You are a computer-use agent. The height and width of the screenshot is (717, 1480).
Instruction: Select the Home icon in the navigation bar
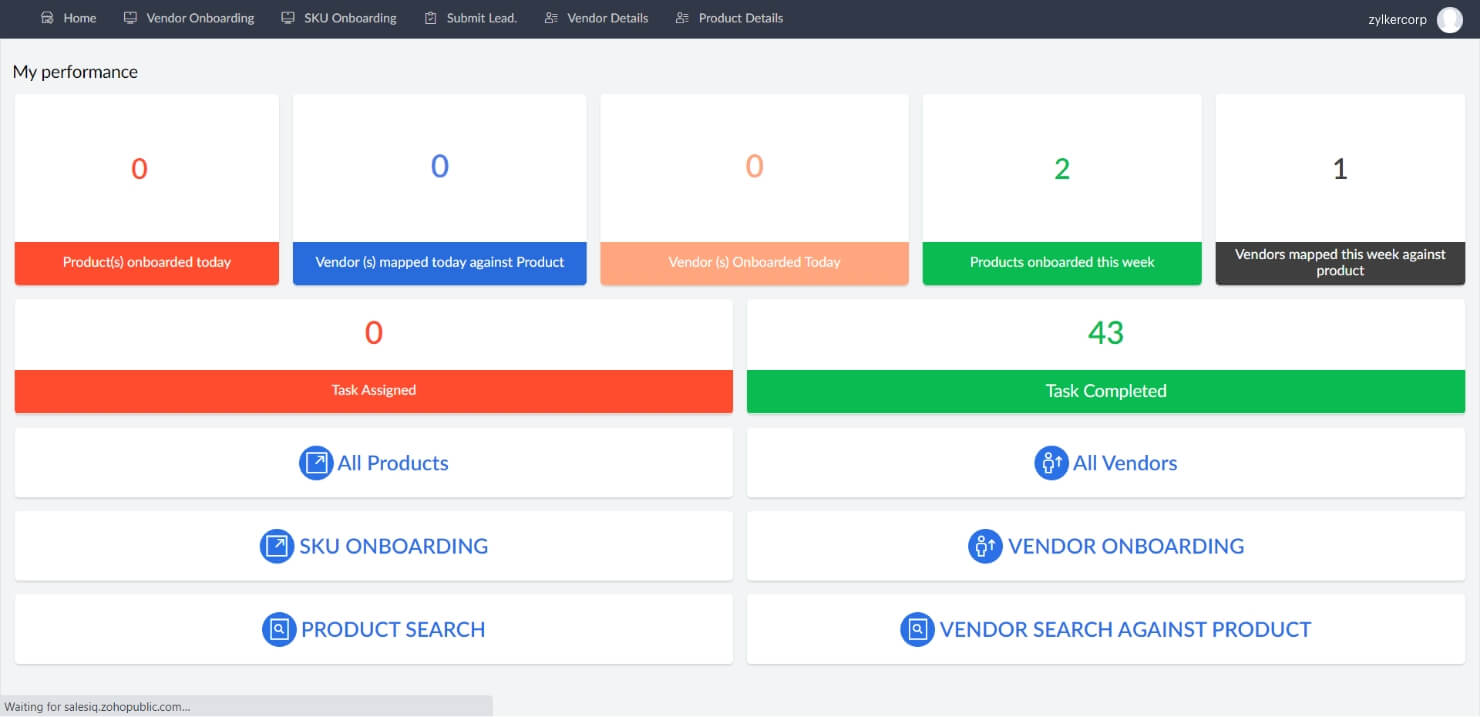pos(46,18)
